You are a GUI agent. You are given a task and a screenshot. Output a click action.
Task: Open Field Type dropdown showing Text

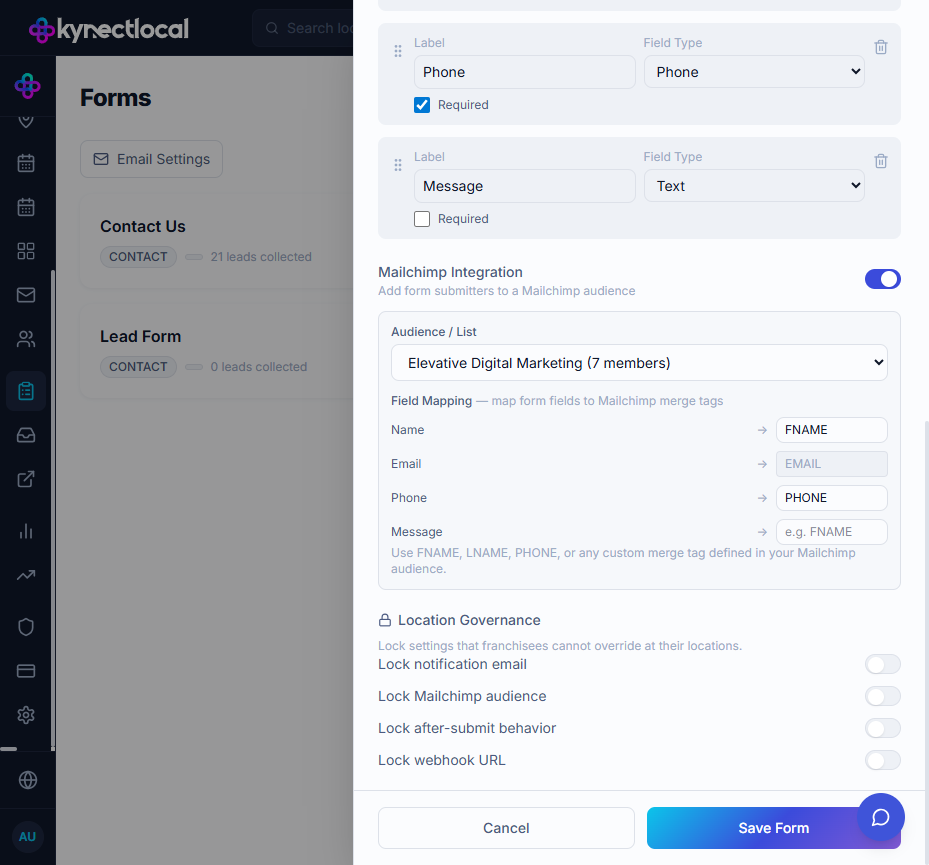coord(754,186)
